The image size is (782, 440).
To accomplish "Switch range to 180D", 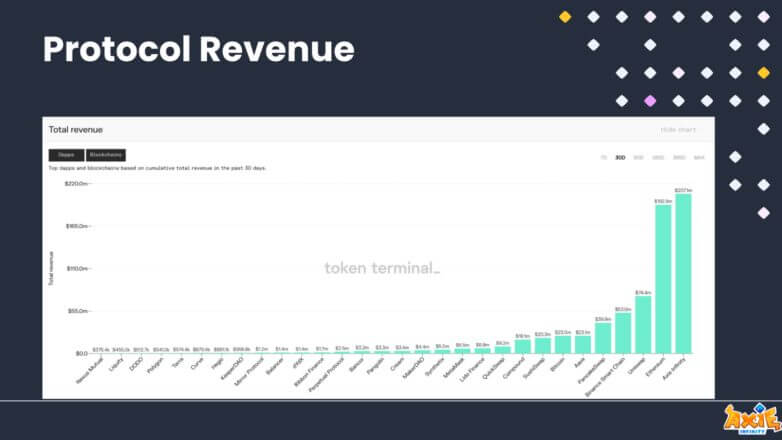I will [658, 158].
